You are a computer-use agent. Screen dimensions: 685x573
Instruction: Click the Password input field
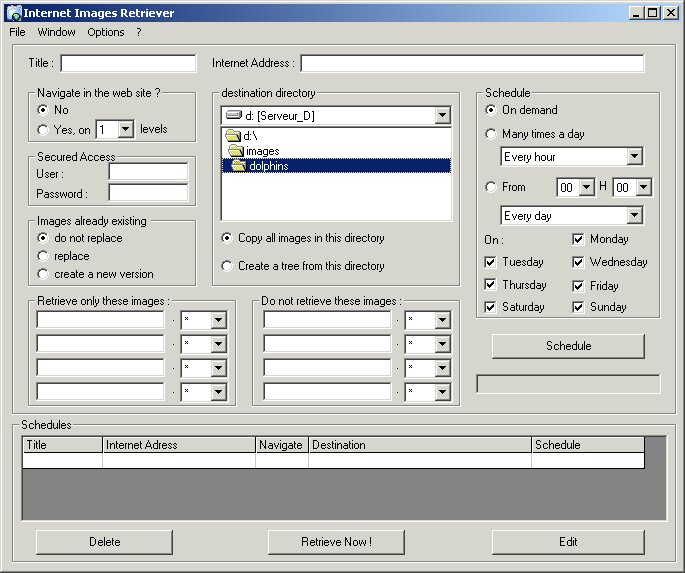149,193
